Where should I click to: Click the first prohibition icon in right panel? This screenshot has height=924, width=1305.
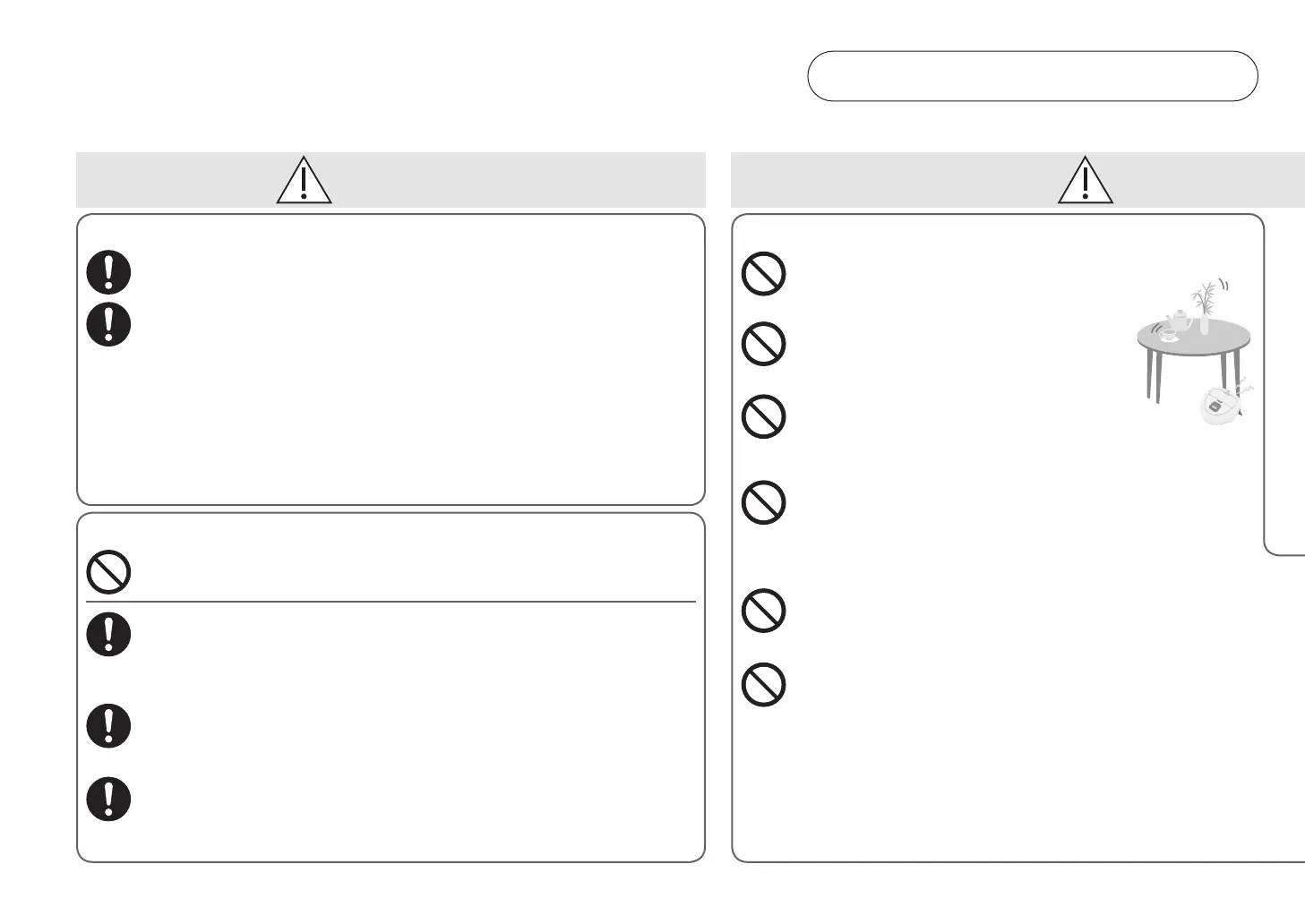[x=763, y=274]
